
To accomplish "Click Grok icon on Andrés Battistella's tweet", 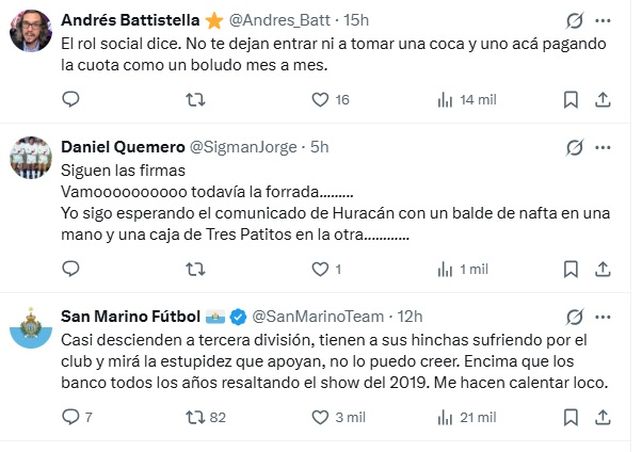I will tap(574, 20).
